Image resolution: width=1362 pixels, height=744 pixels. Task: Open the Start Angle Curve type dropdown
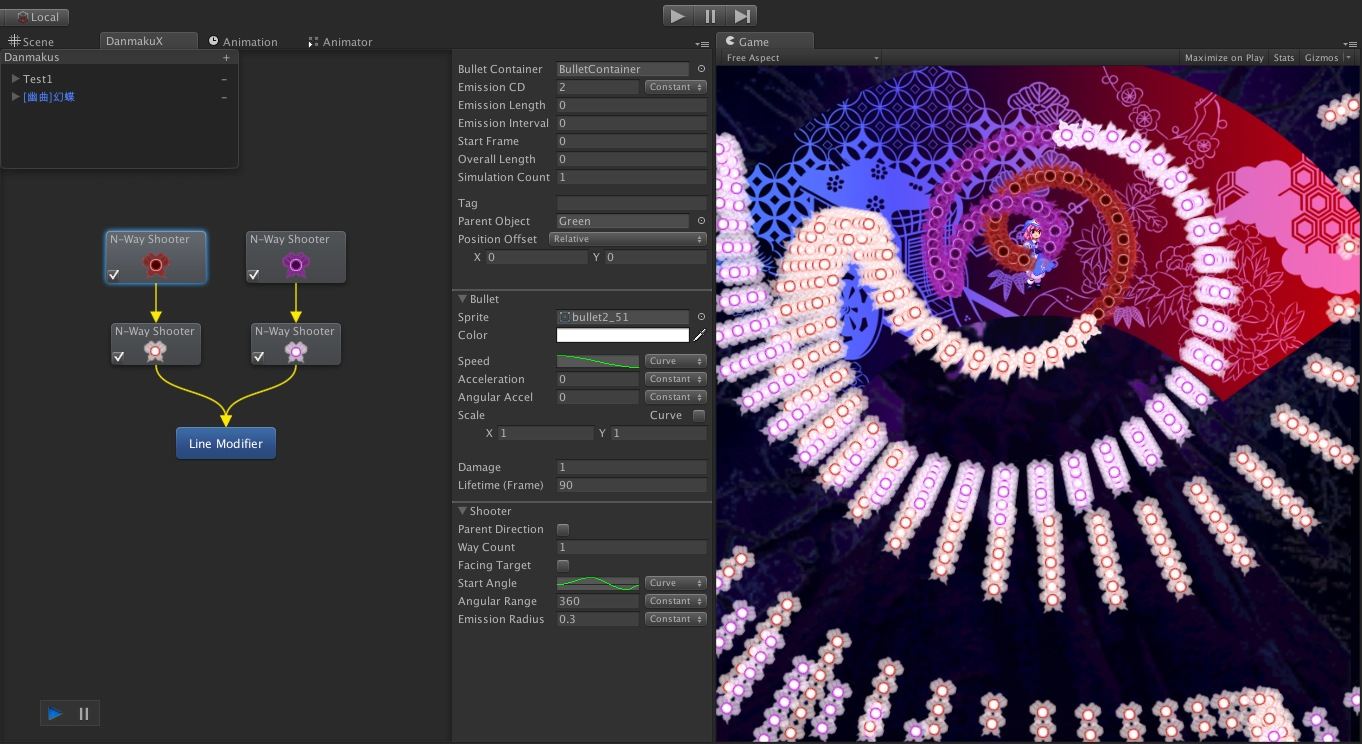coord(675,583)
